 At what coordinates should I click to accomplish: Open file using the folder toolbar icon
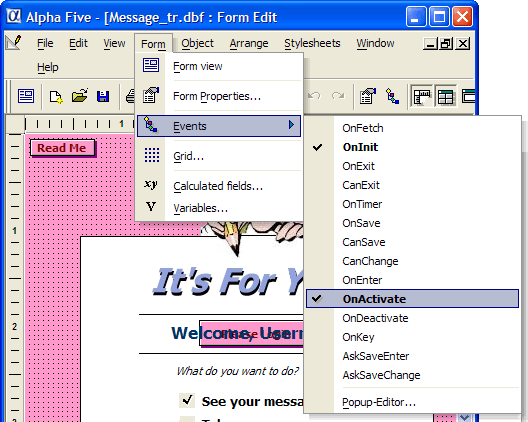point(80,96)
